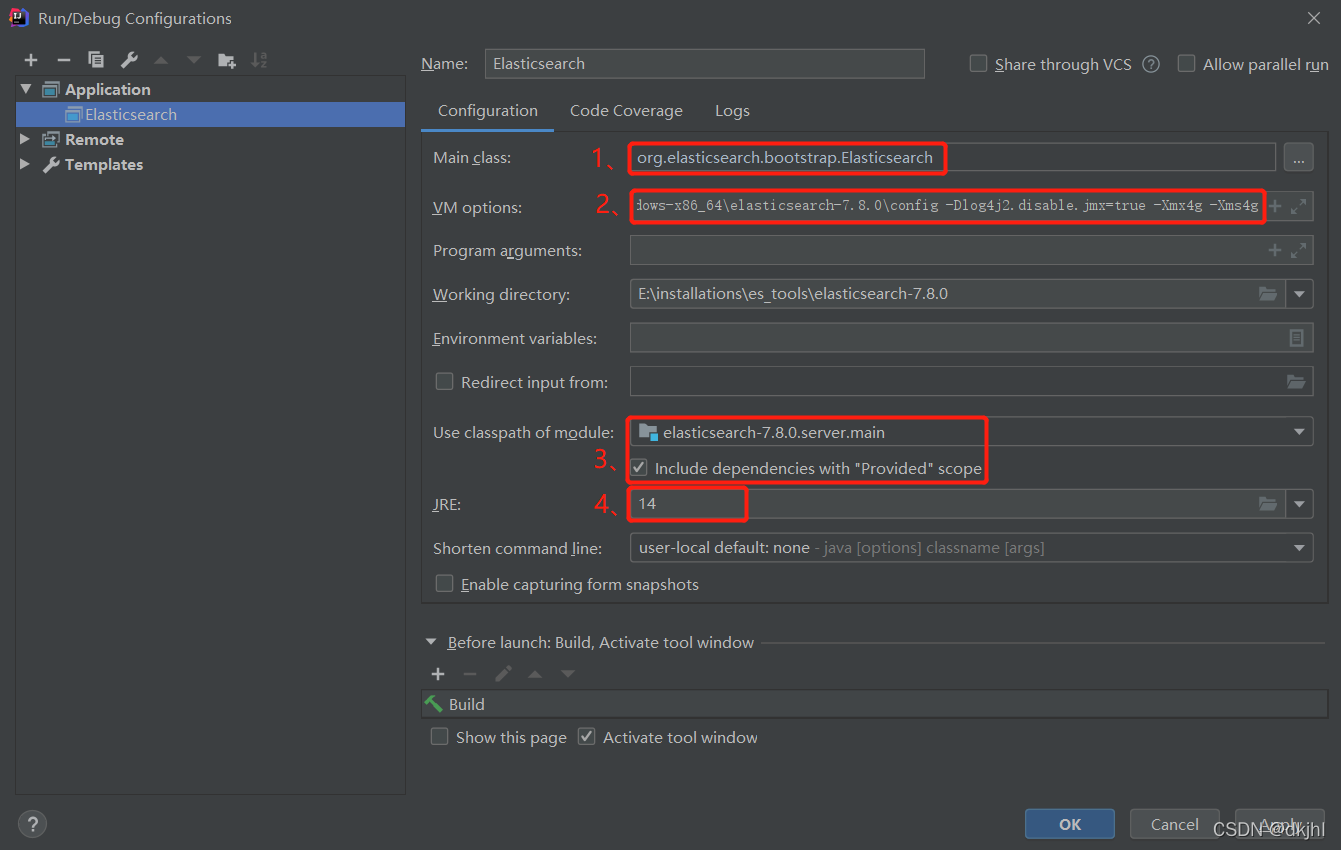
Task: Move configuration up in toolbar
Action: pyautogui.click(x=161, y=60)
